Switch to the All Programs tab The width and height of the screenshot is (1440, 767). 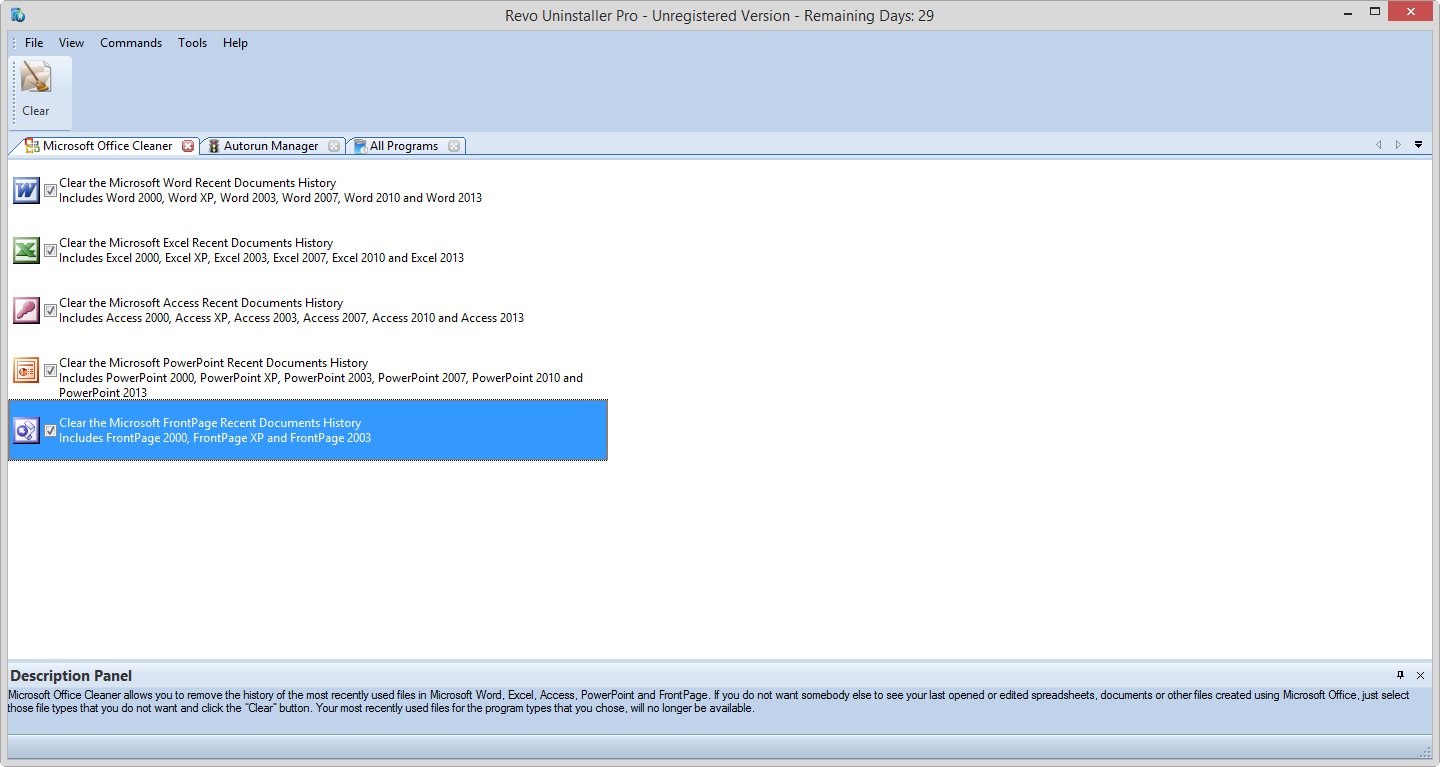coord(404,146)
